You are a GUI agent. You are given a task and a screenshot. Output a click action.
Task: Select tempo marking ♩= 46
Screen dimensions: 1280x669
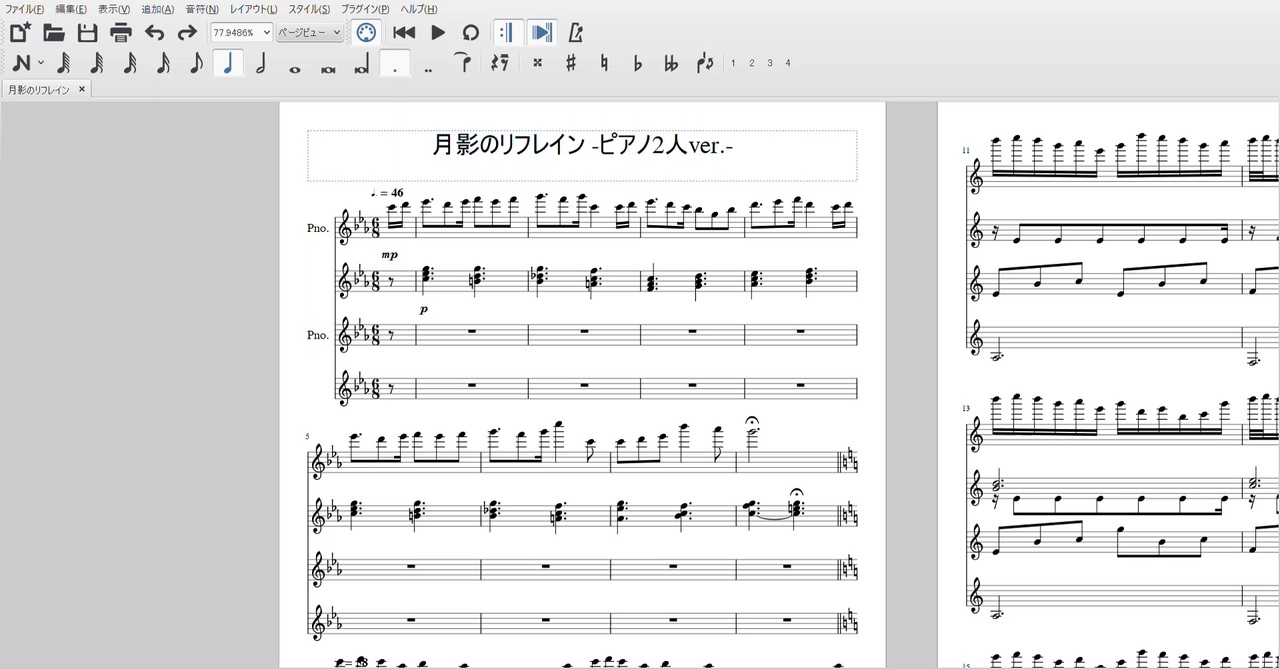[387, 192]
